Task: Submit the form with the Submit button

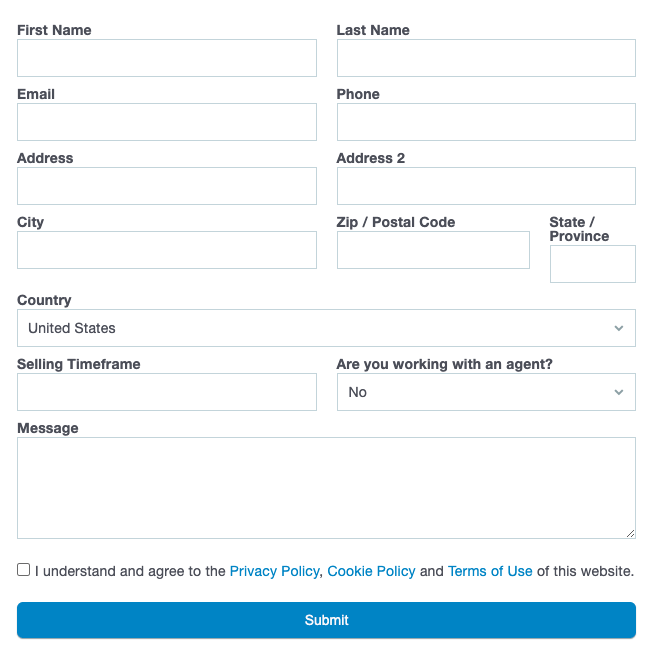Action: click(326, 620)
